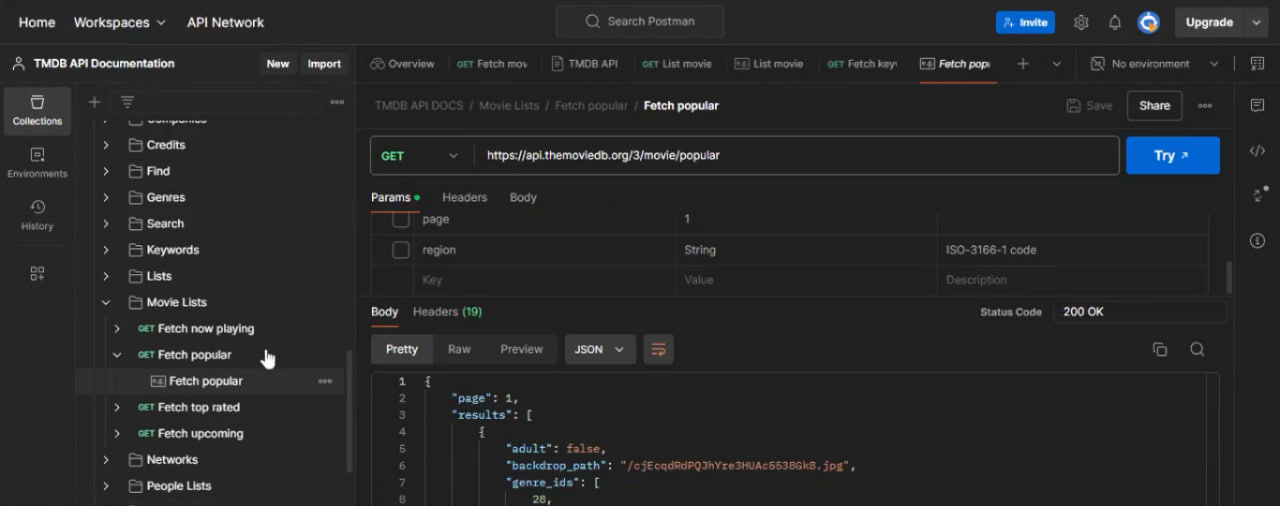
Task: Open options for Fetch popular example
Action: point(325,381)
